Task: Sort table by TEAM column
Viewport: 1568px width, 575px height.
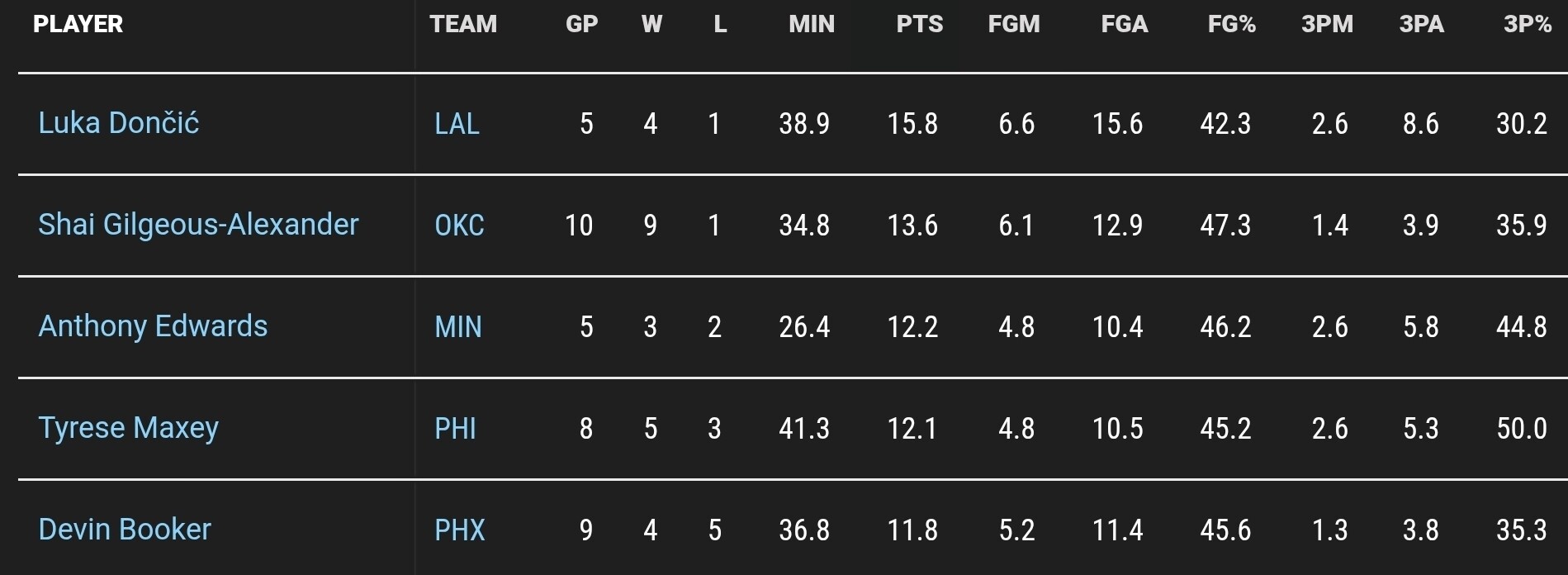Action: click(x=463, y=24)
